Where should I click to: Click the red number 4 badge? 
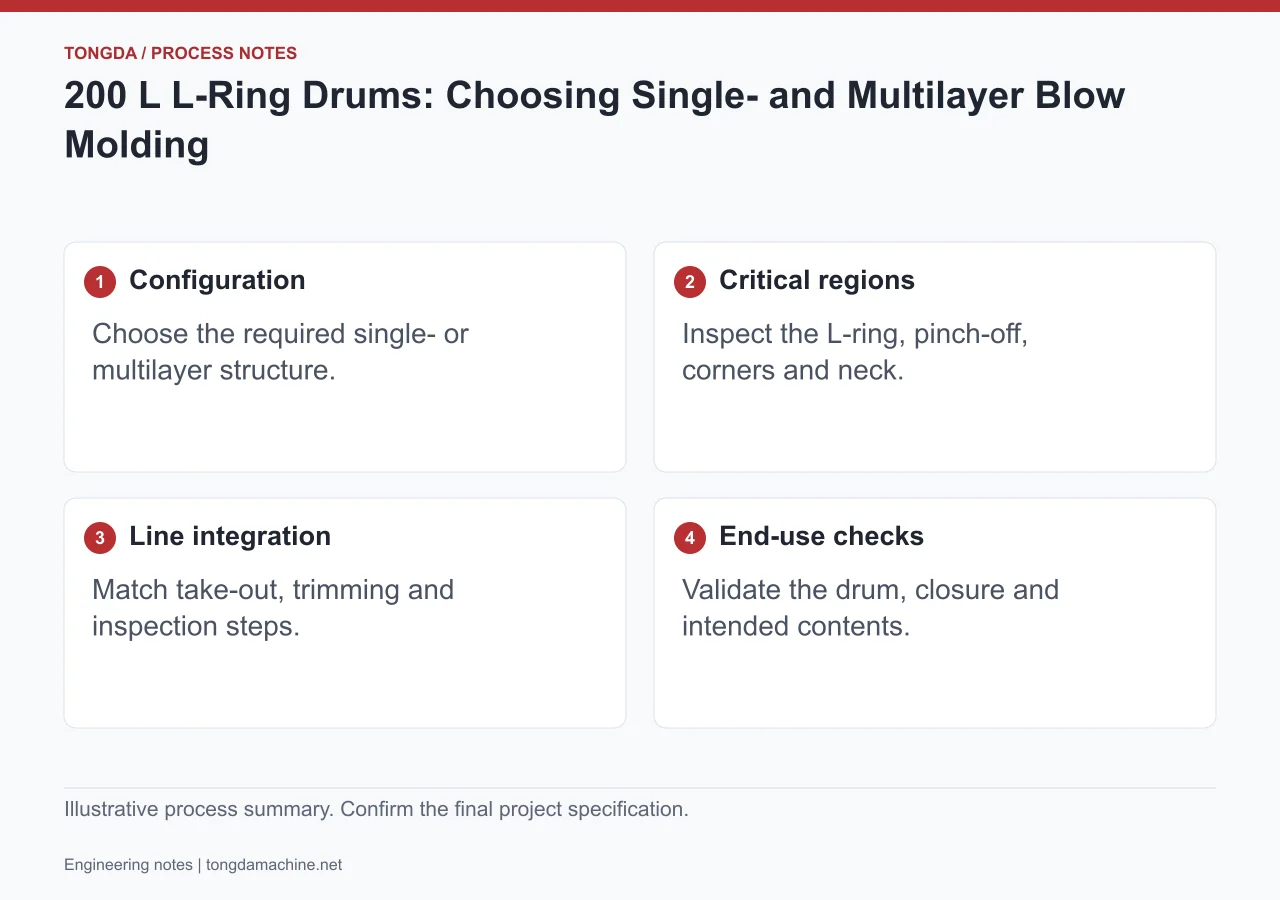pyautogui.click(x=690, y=538)
